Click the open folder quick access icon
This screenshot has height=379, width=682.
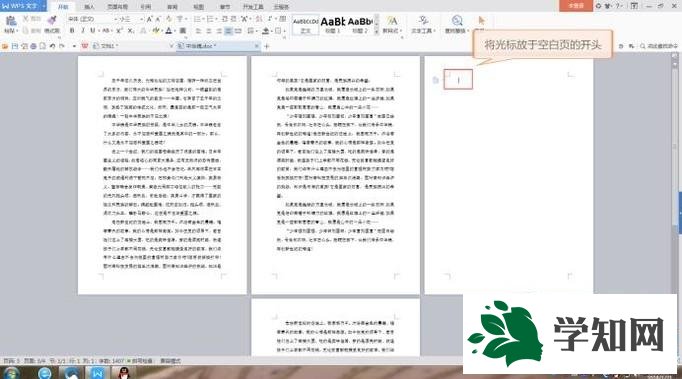(5, 46)
